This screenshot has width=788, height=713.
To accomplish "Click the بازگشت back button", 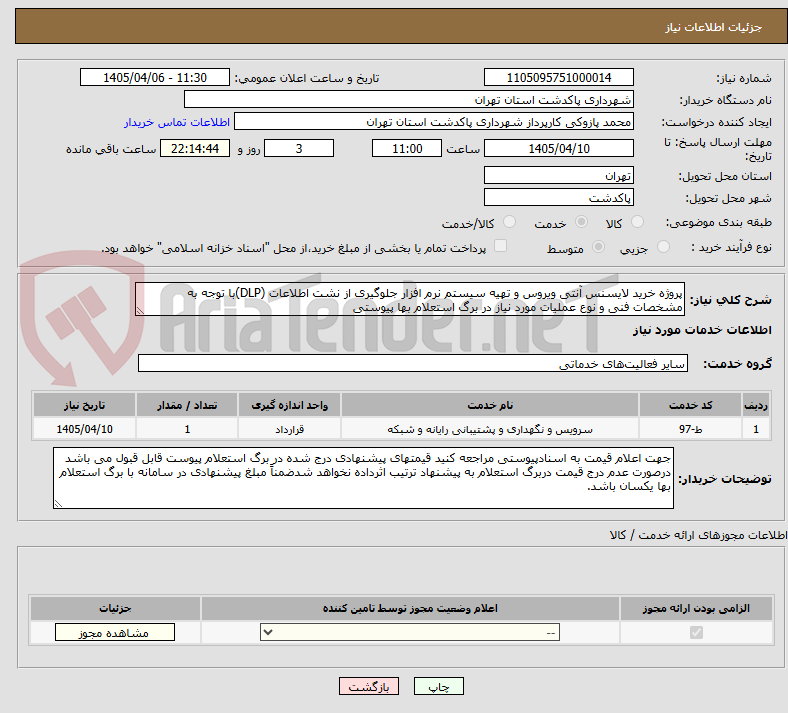I will (369, 687).
